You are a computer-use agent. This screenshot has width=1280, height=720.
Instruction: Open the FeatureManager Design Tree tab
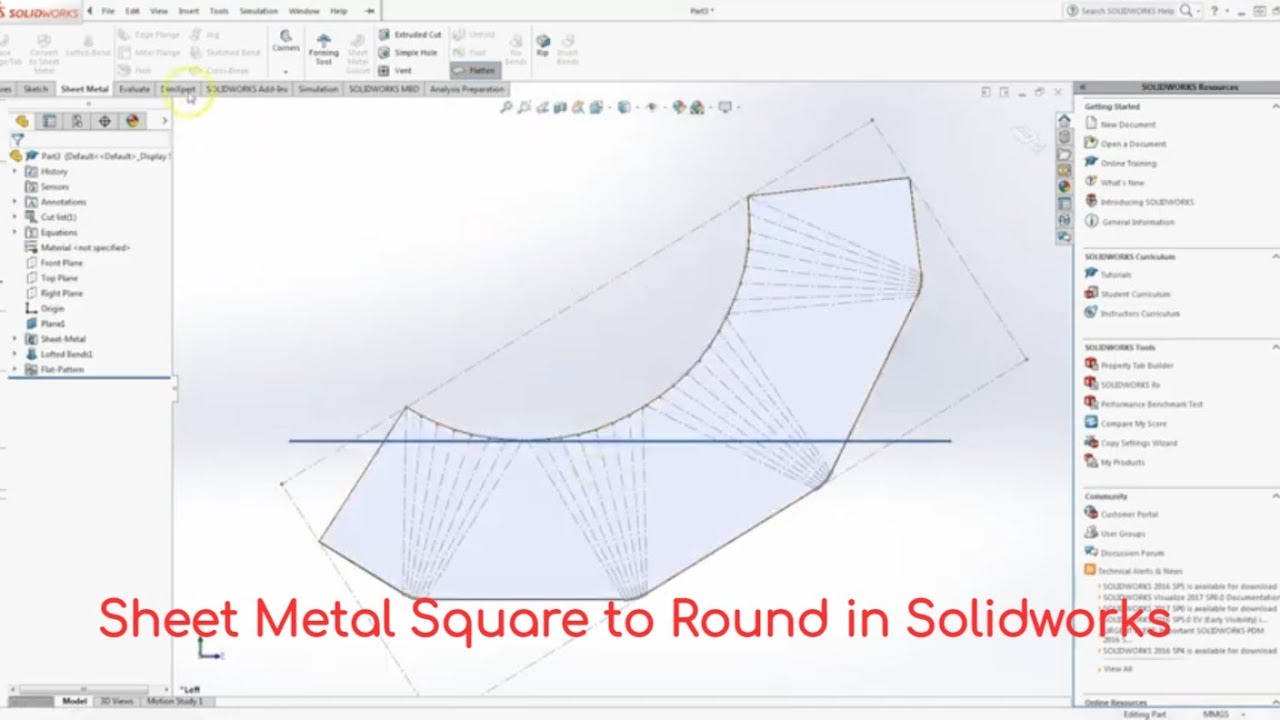click(22, 121)
